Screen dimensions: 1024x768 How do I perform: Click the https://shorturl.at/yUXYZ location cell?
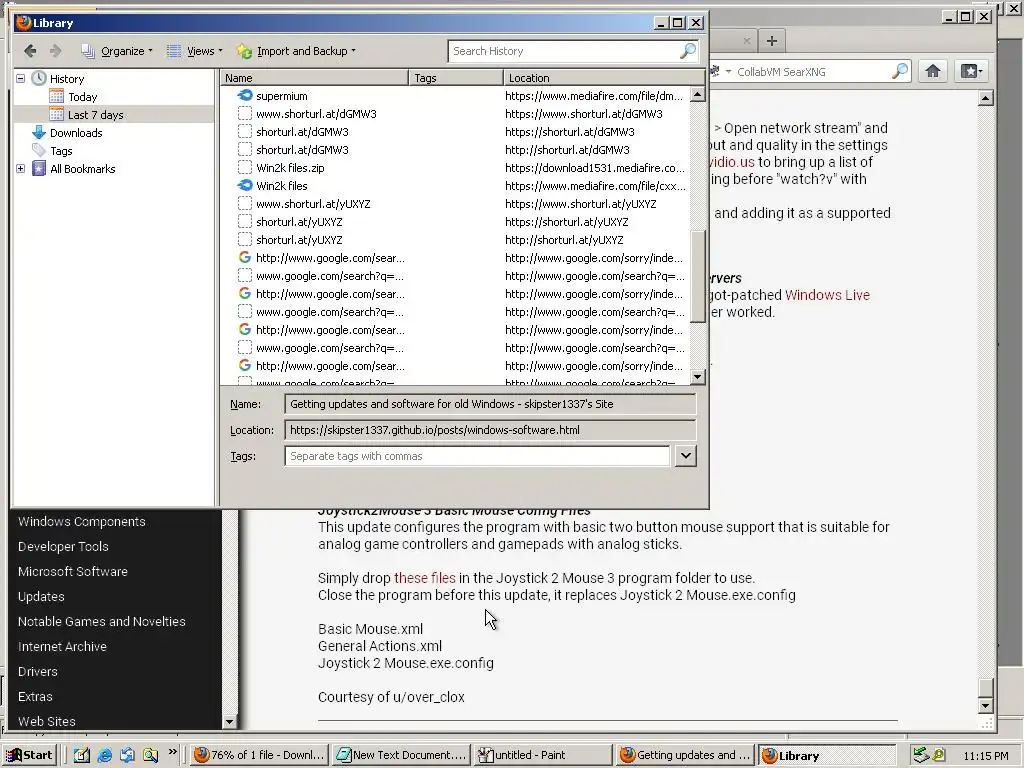[x=566, y=222]
